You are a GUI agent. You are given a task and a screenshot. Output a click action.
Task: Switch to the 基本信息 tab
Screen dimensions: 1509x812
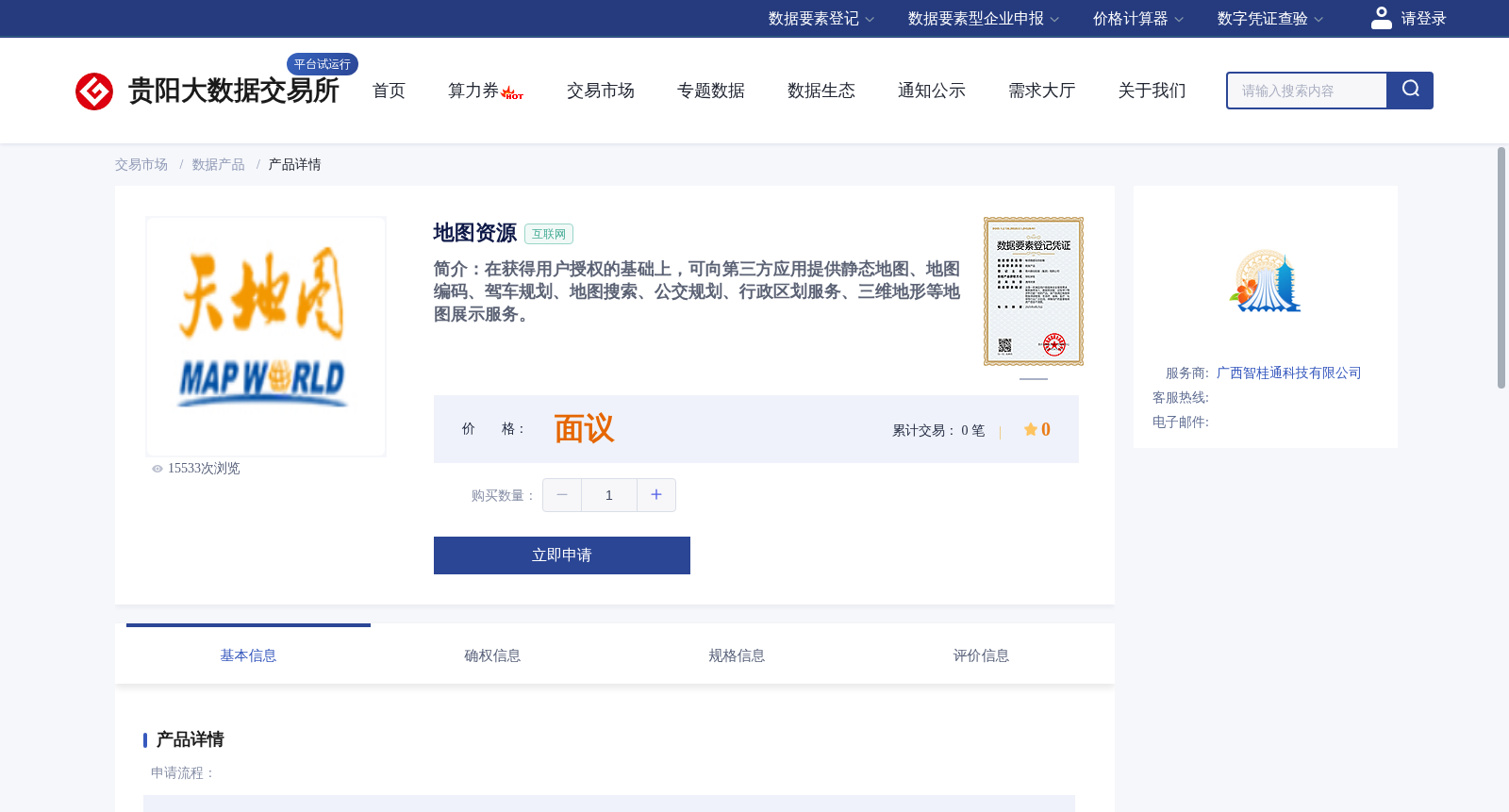pyautogui.click(x=248, y=655)
